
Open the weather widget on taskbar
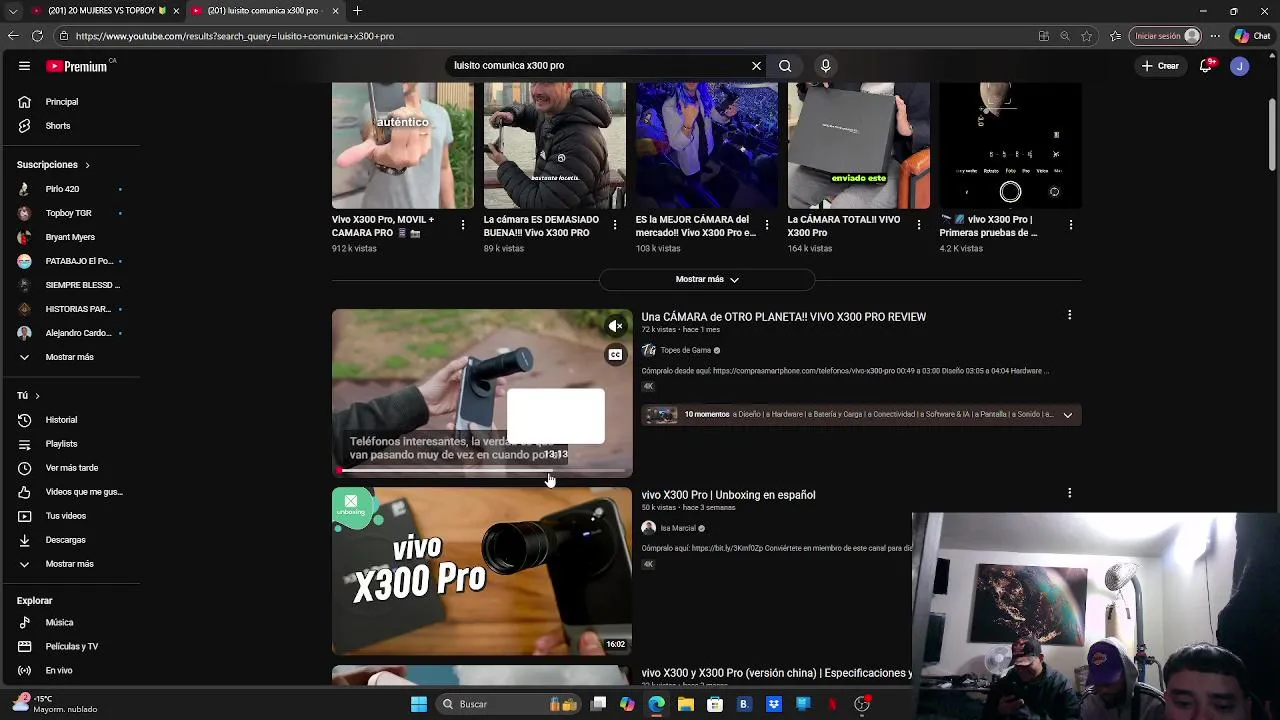[x=55, y=704]
